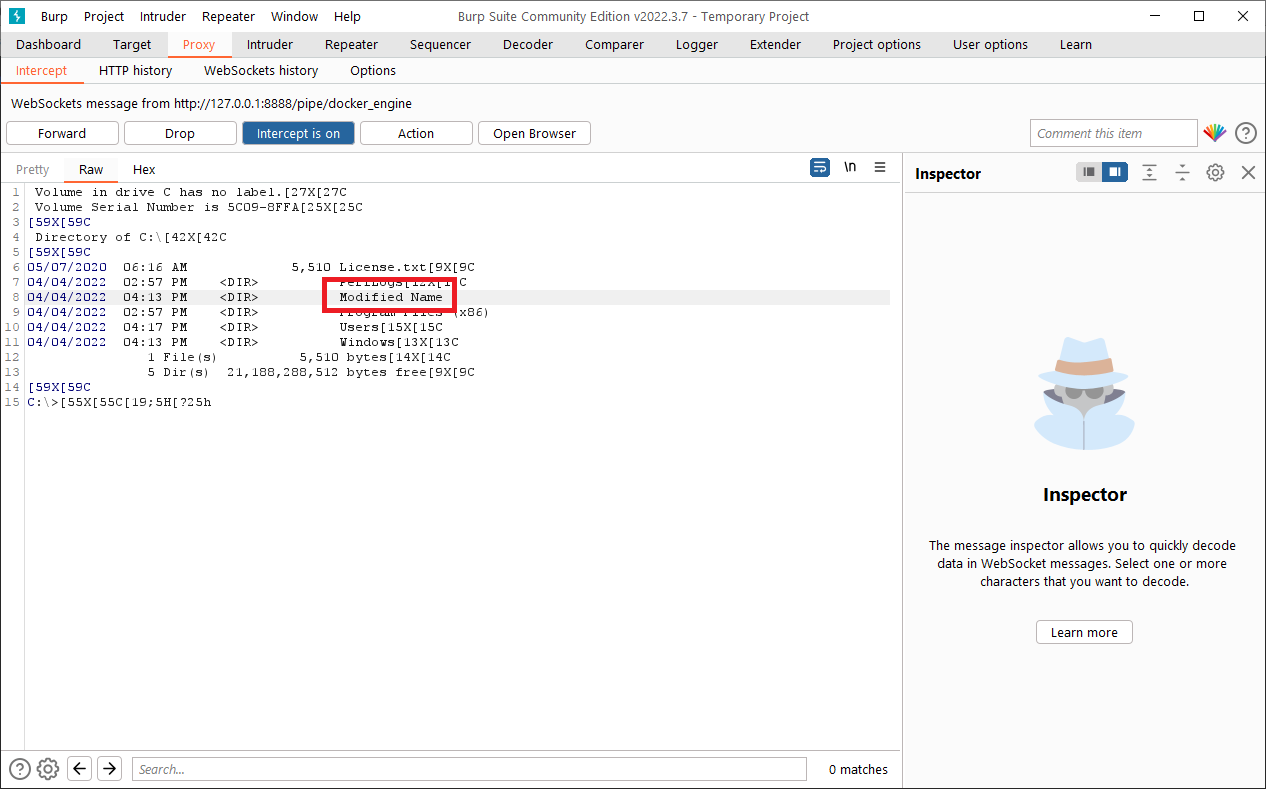Click the C:\> prompt line
Image resolution: width=1266 pixels, height=789 pixels.
coord(119,402)
